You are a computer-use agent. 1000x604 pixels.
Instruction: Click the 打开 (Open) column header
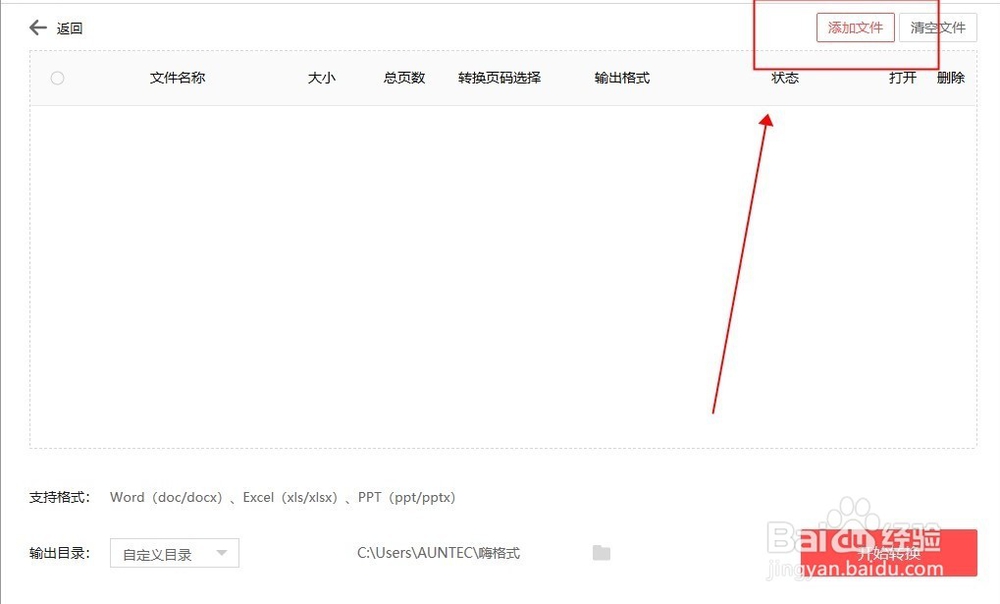(x=902, y=78)
